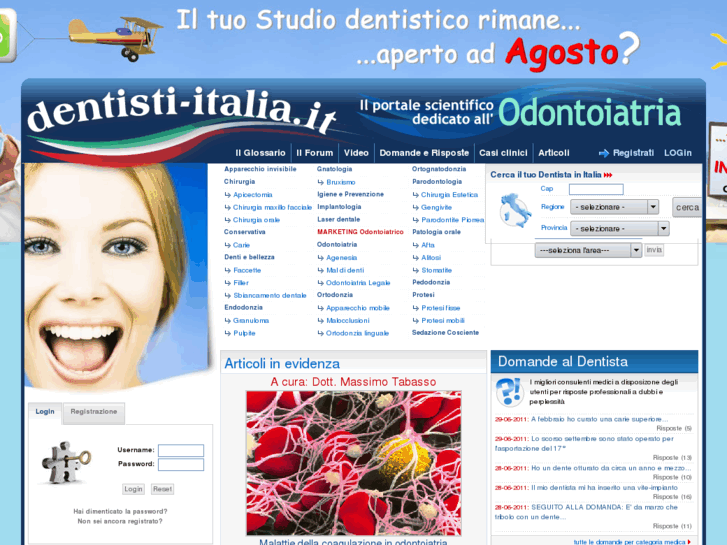
Task: Open Protesi fisse link
Action: [x=440, y=308]
